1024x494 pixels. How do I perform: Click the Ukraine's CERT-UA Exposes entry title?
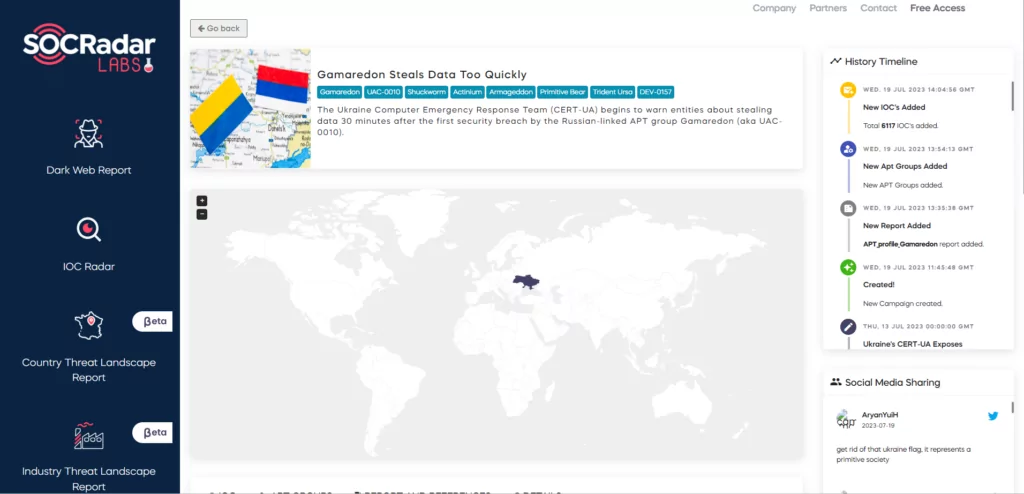(912, 344)
